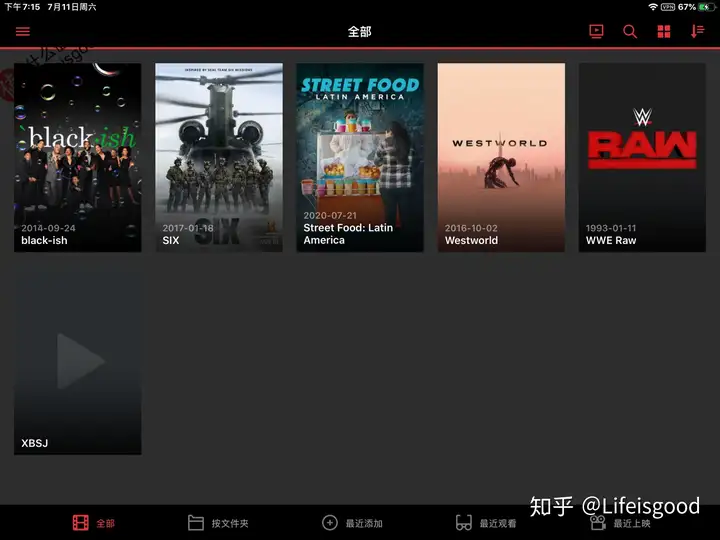
Task: Click the date 2020-07-21
Action: (x=330, y=215)
